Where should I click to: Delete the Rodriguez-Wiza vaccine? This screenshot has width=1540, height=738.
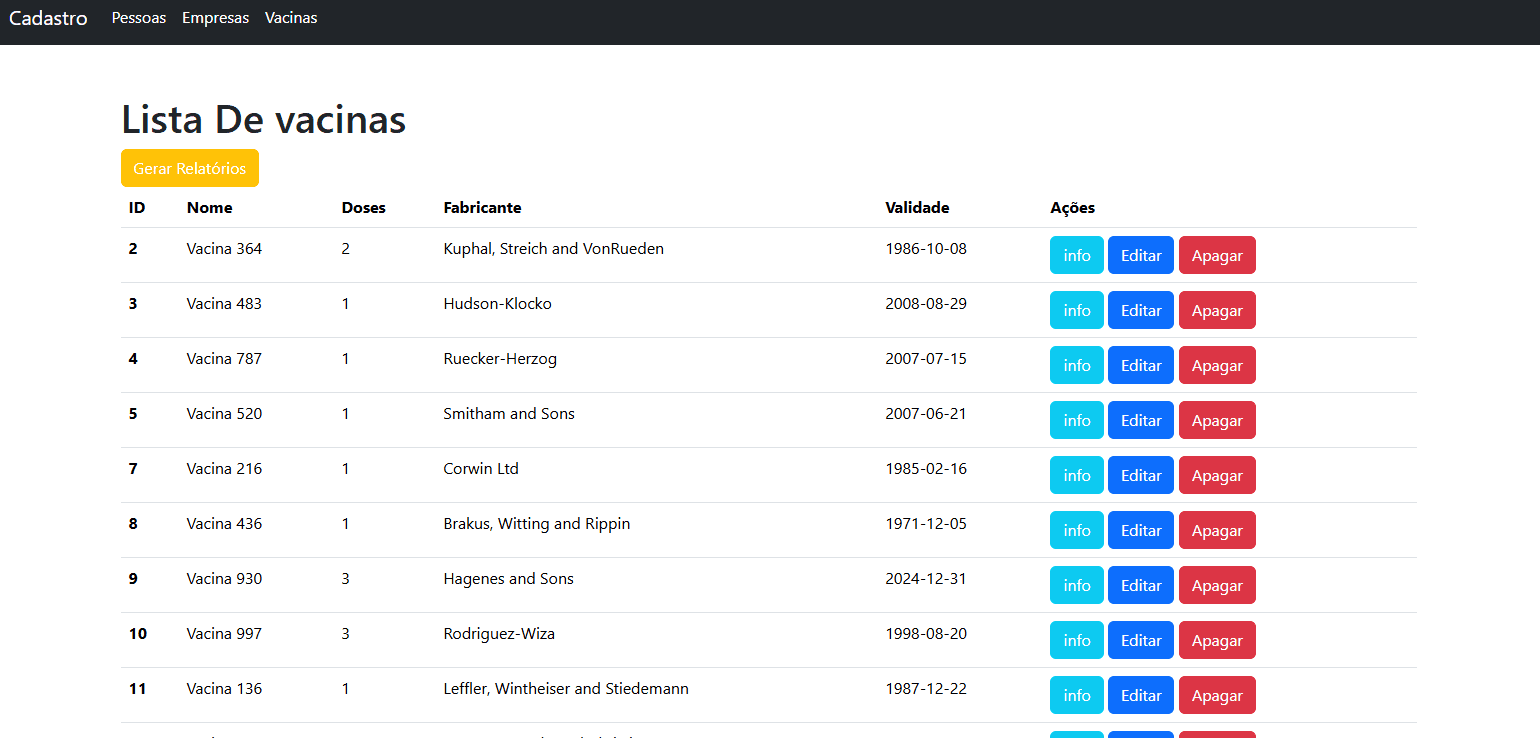tap(1217, 640)
